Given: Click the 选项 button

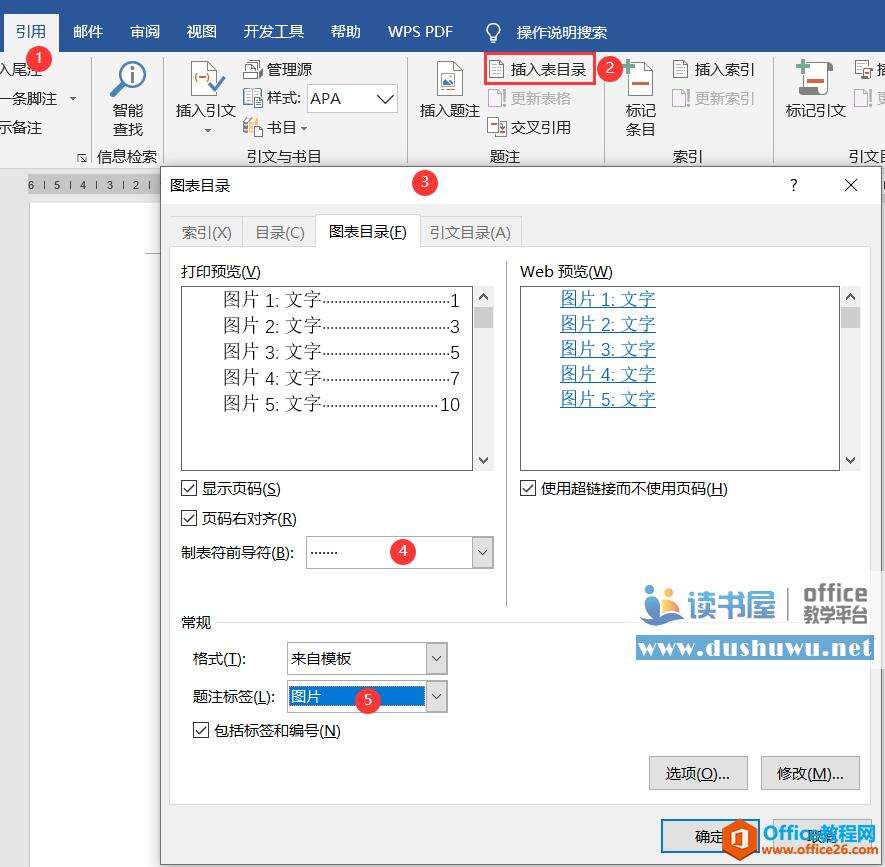Looking at the screenshot, I should tap(698, 772).
